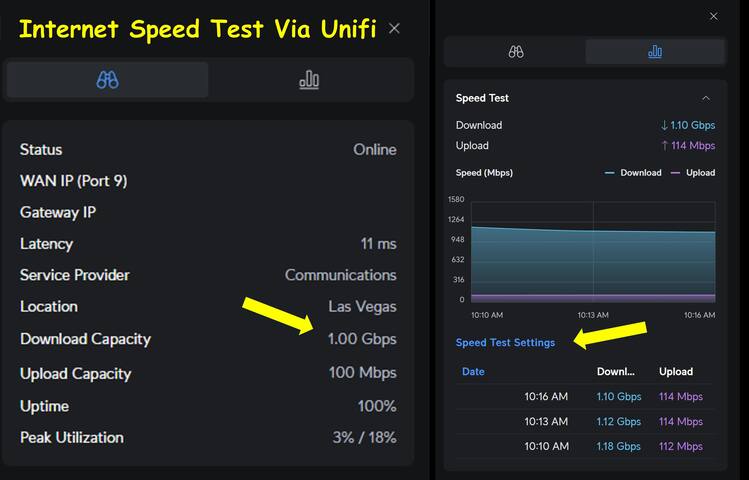The height and width of the screenshot is (480, 749).
Task: Click the 10:13 AM point on speed chart
Action: pos(593,232)
